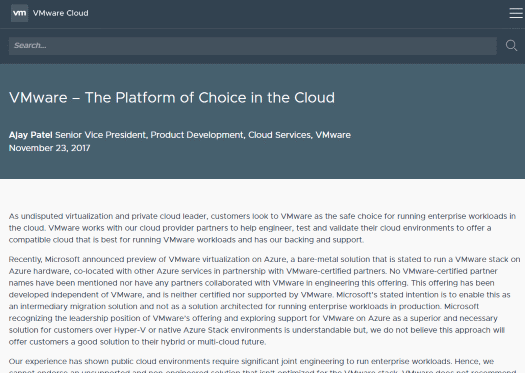This screenshot has height=373, width=525.
Task: Click the article title heading
Action: pyautogui.click(x=172, y=98)
